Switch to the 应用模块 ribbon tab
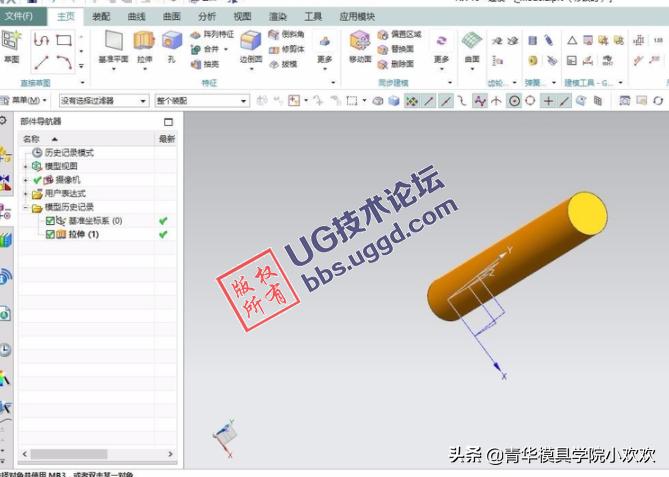The width and height of the screenshot is (669, 477). (357, 17)
